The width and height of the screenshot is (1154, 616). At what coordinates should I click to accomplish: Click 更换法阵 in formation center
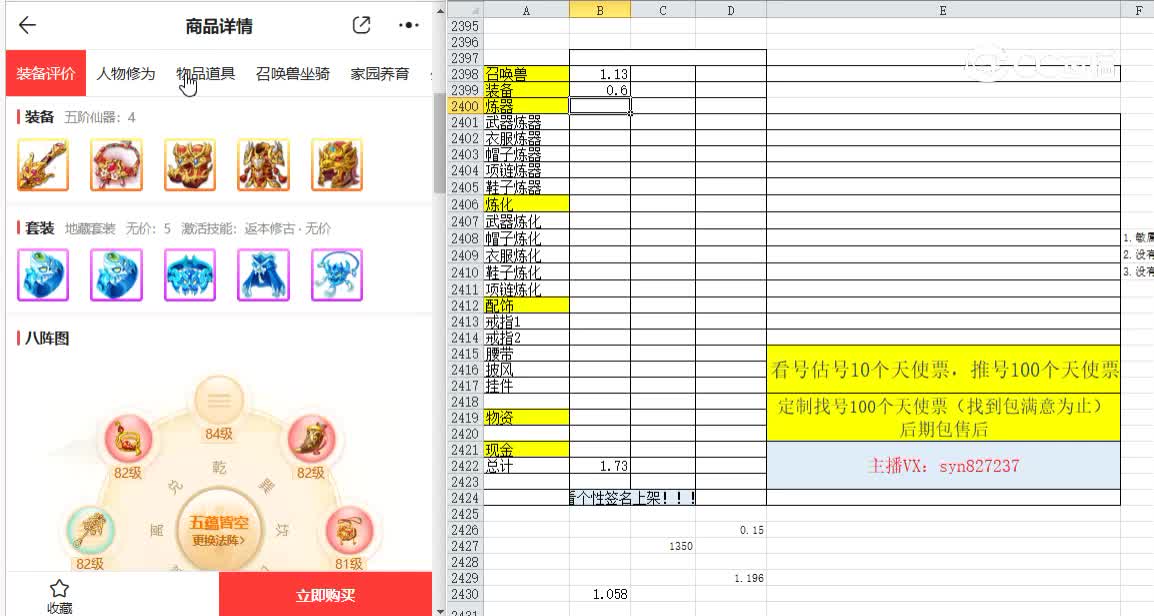click(x=219, y=540)
